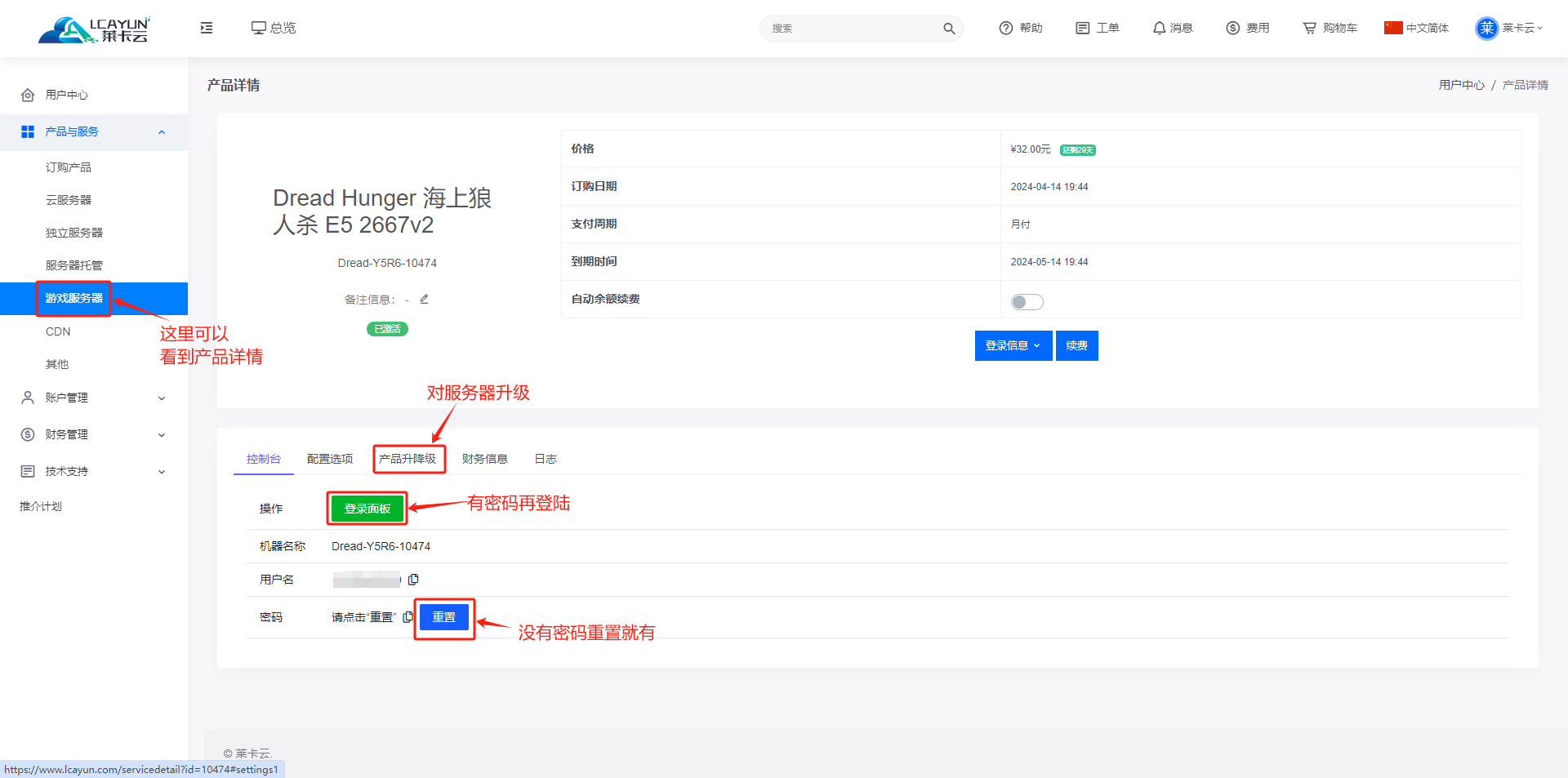Image resolution: width=1568 pixels, height=778 pixels.
Task: Switch to the 配置选项 tab
Action: pyautogui.click(x=330, y=459)
